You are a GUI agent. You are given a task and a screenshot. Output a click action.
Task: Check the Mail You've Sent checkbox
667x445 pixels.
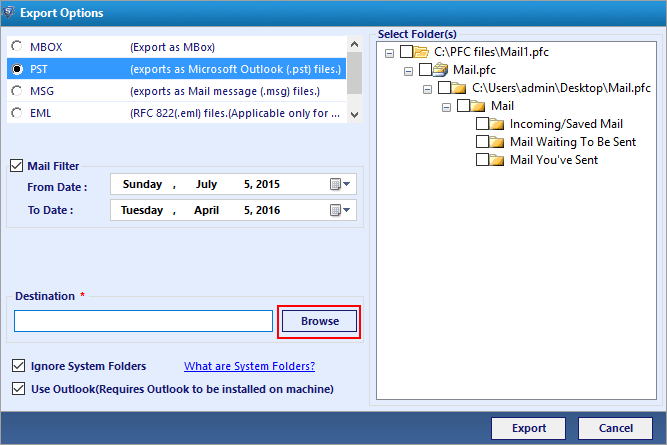point(482,160)
